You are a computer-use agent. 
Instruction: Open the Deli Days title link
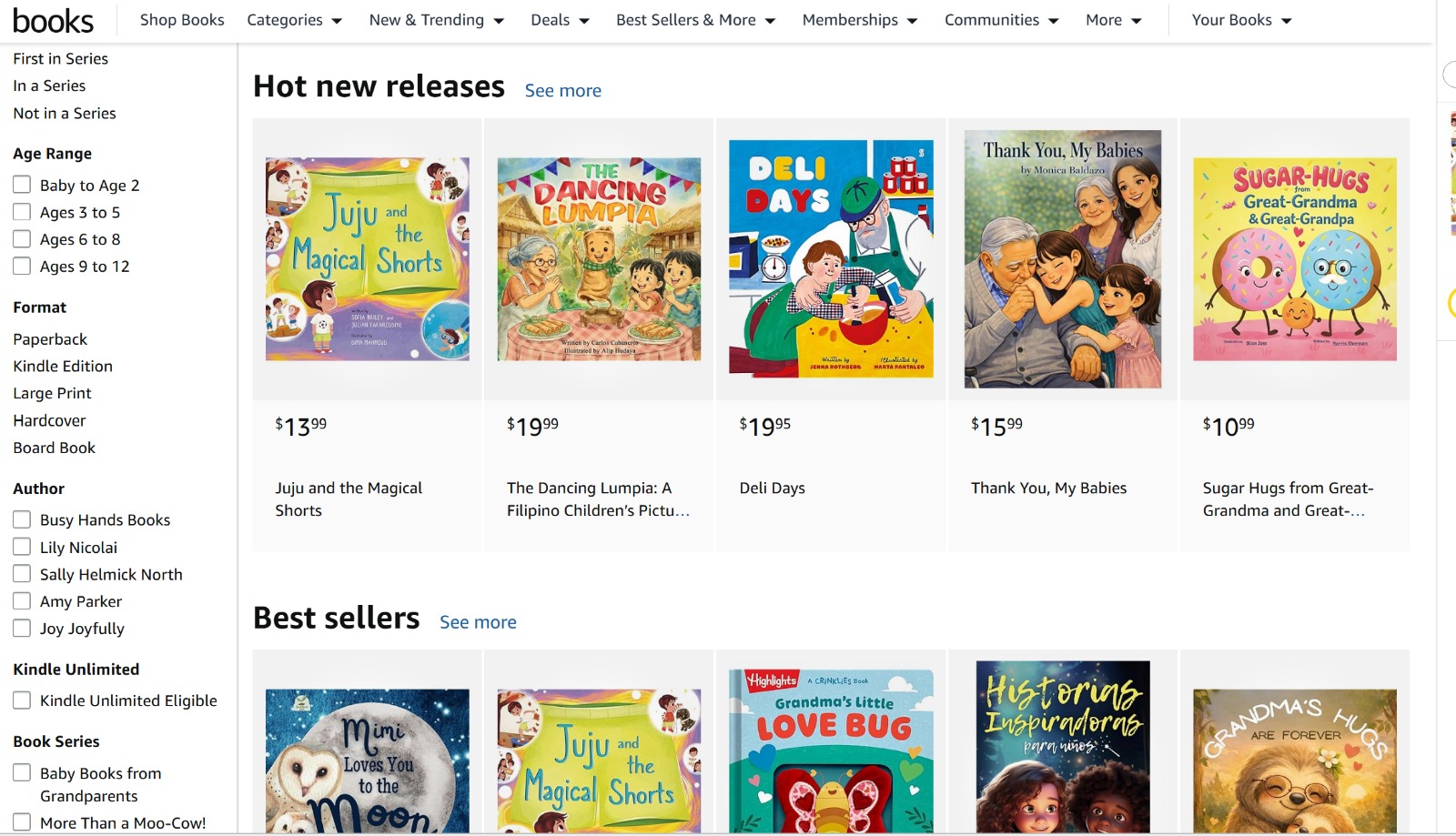coord(772,489)
